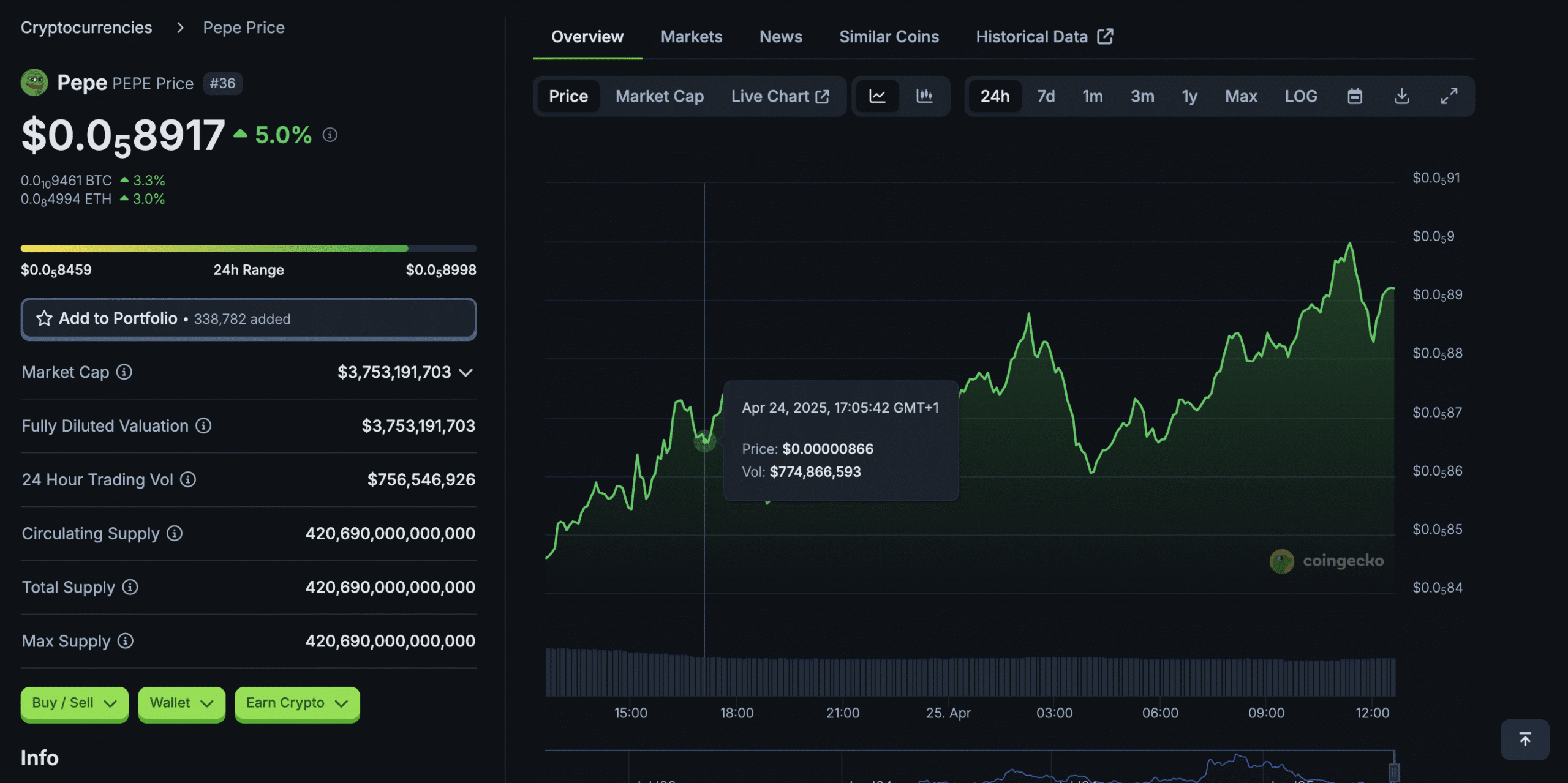Download chart data icon
Viewport: 1568px width, 783px height.
(1402, 96)
